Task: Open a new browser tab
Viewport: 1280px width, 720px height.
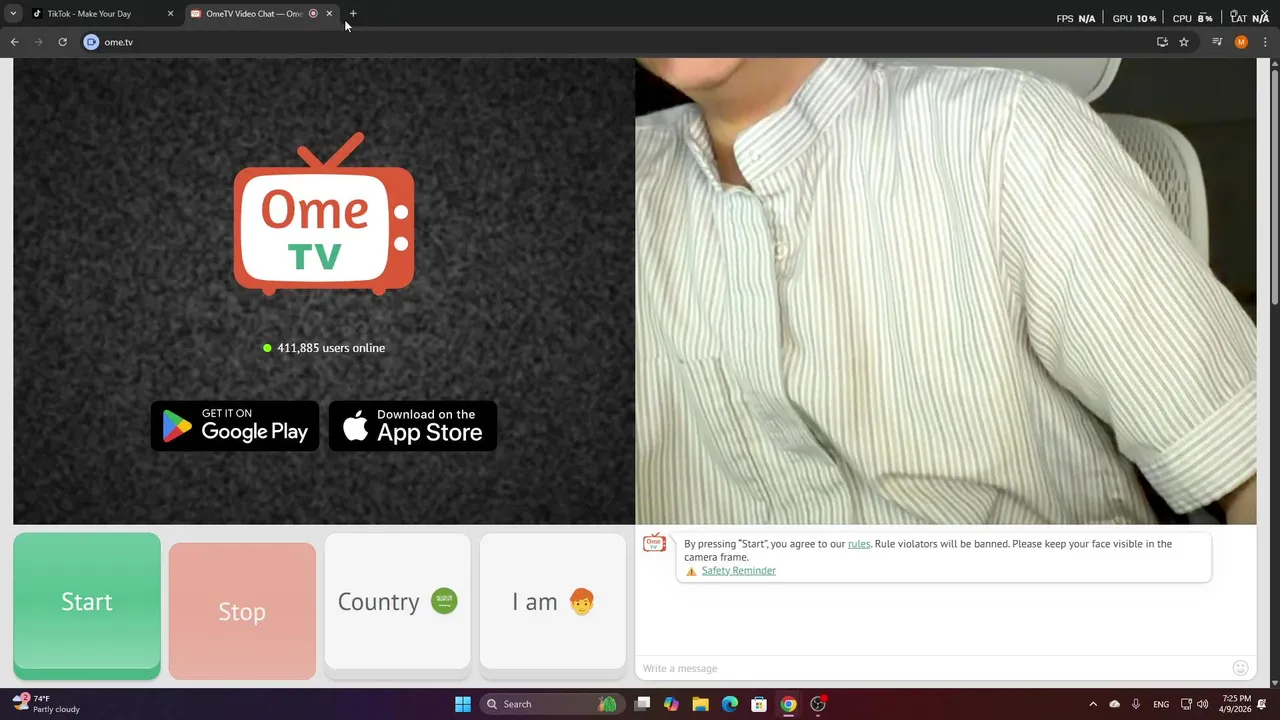Action: point(353,14)
